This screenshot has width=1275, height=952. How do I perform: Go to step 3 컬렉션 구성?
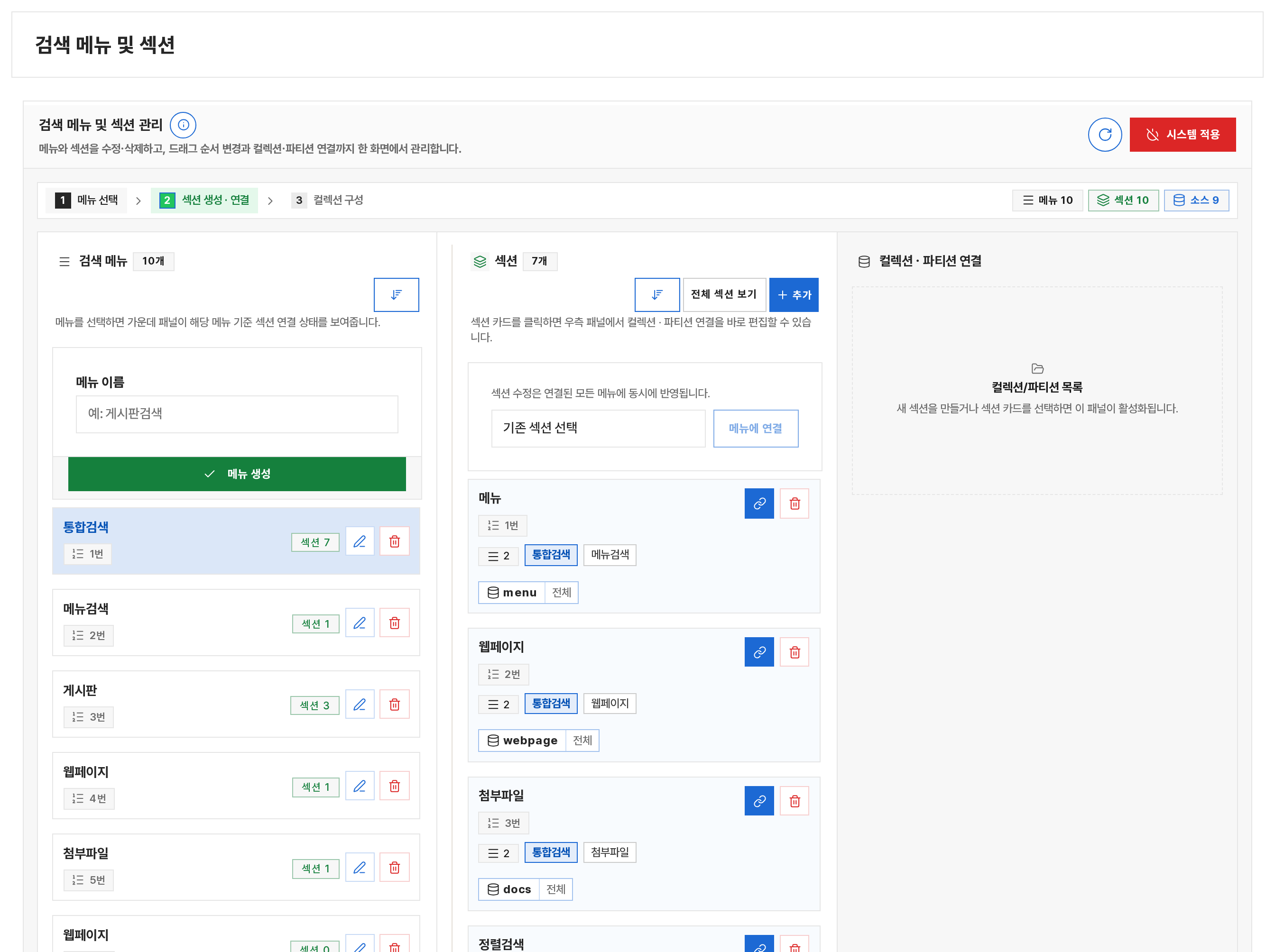(x=327, y=200)
